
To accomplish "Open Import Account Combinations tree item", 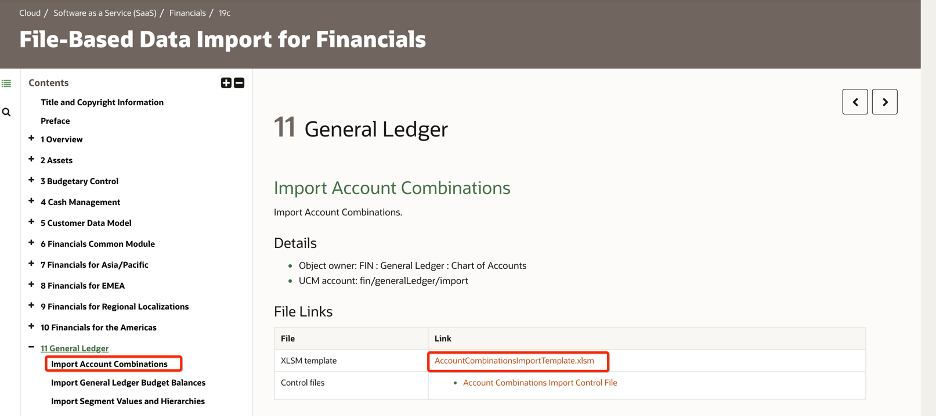I will pyautogui.click(x=109, y=364).
